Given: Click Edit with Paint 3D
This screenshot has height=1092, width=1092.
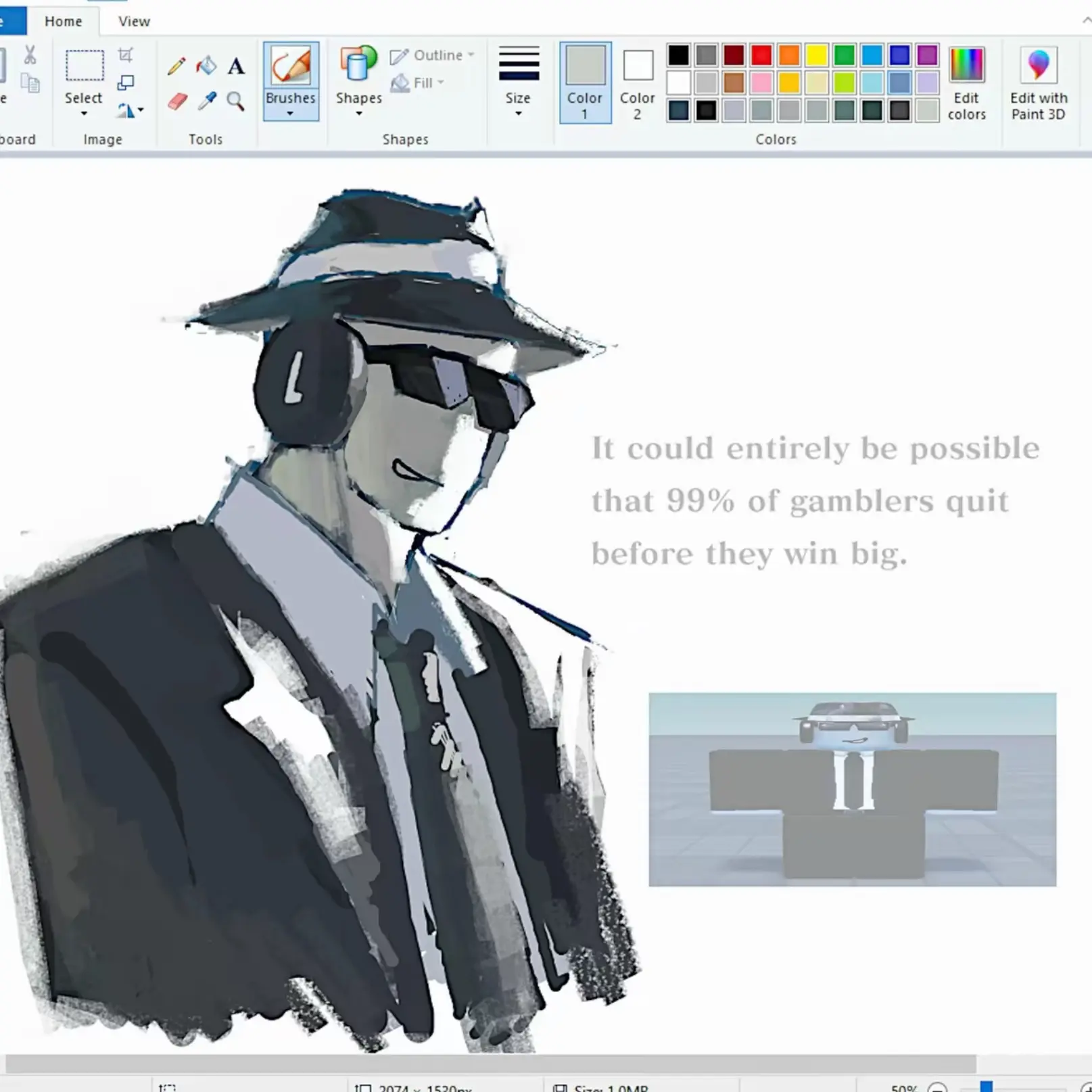Looking at the screenshot, I should click(x=1039, y=84).
